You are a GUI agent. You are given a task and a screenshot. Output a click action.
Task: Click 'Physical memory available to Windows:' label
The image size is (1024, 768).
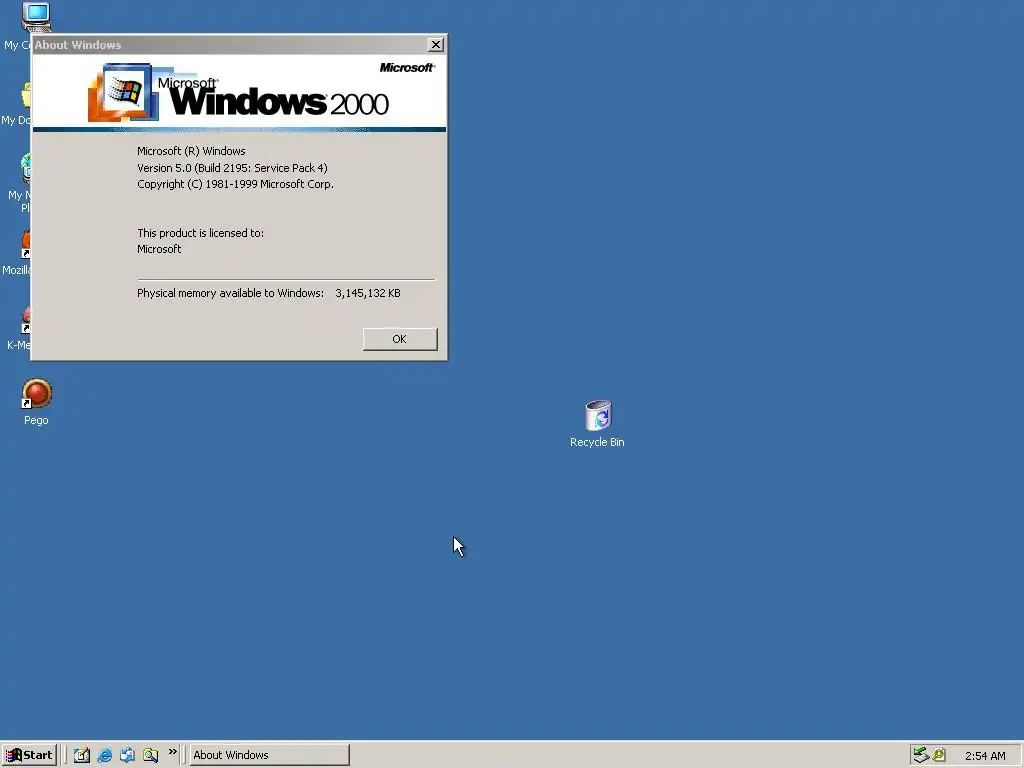click(x=231, y=293)
